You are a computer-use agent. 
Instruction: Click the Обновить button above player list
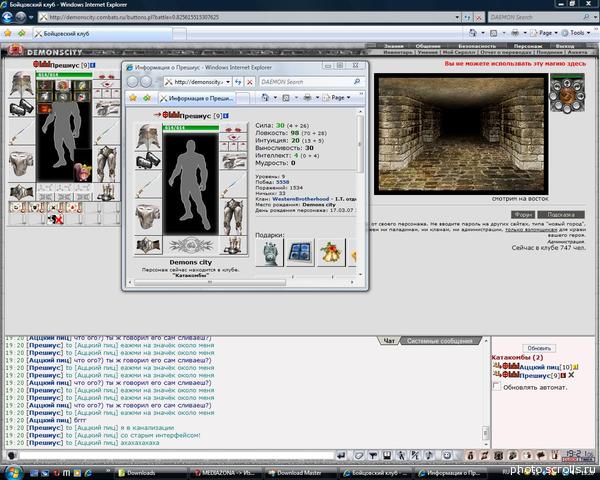(539, 348)
